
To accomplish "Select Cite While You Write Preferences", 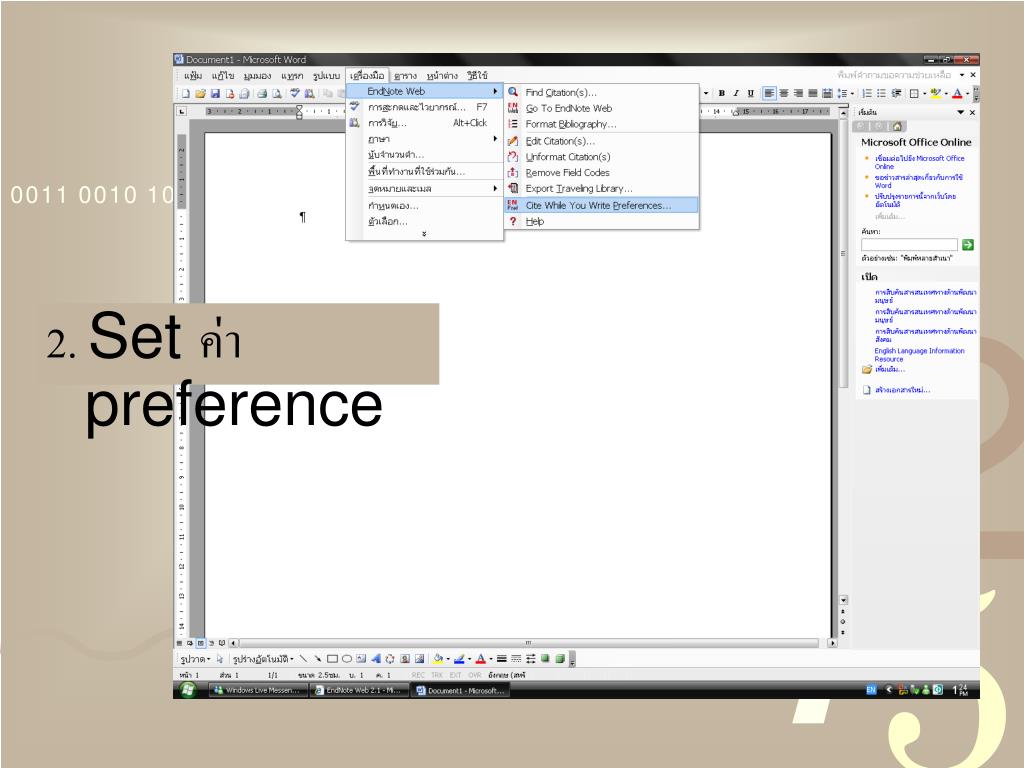I will 601,205.
